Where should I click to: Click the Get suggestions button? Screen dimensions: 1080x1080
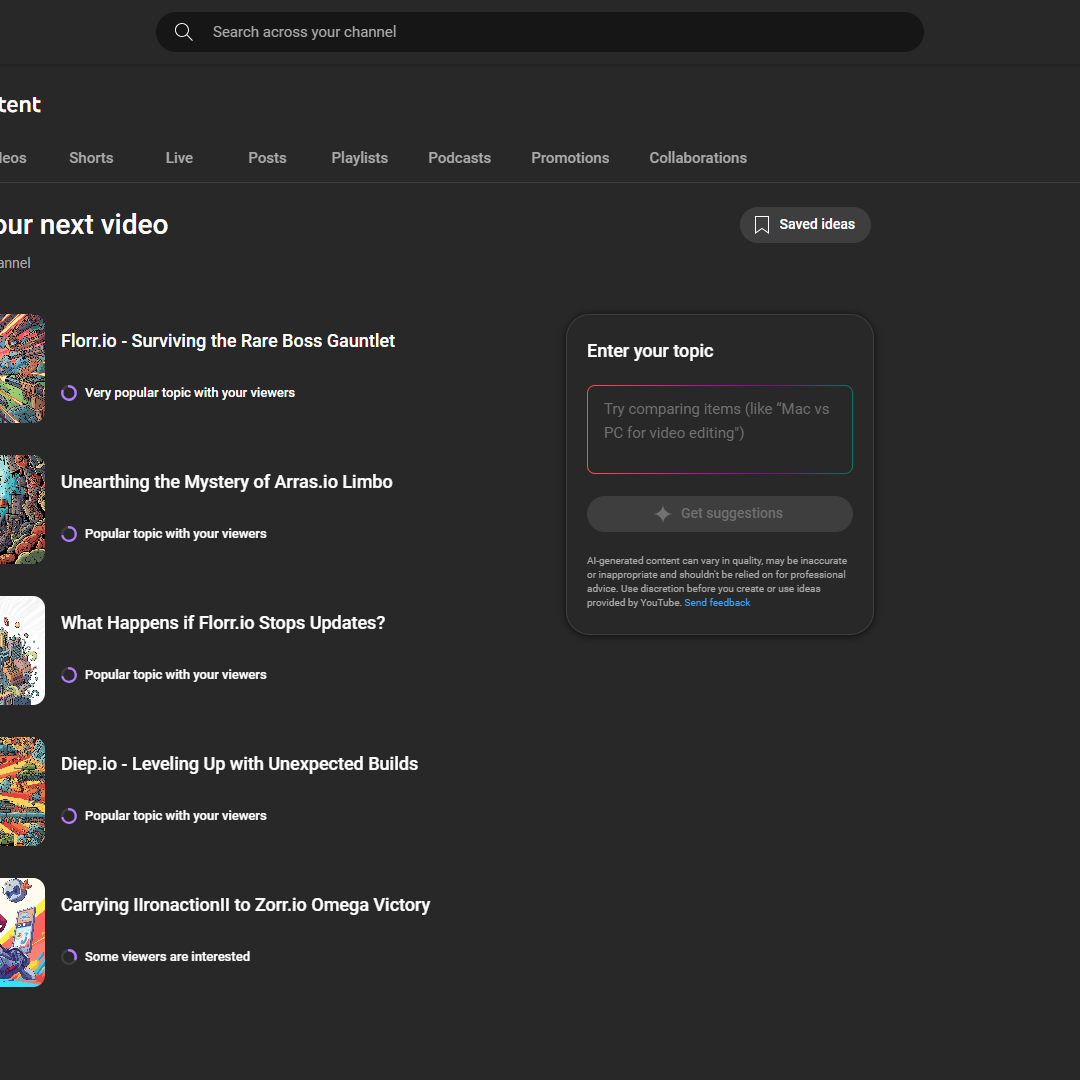720,514
